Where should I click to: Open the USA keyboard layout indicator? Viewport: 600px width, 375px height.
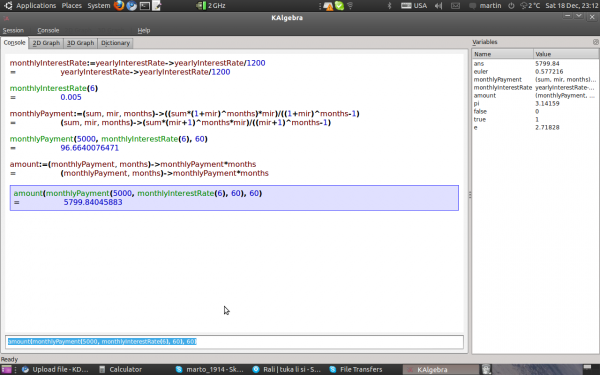click(x=414, y=5)
